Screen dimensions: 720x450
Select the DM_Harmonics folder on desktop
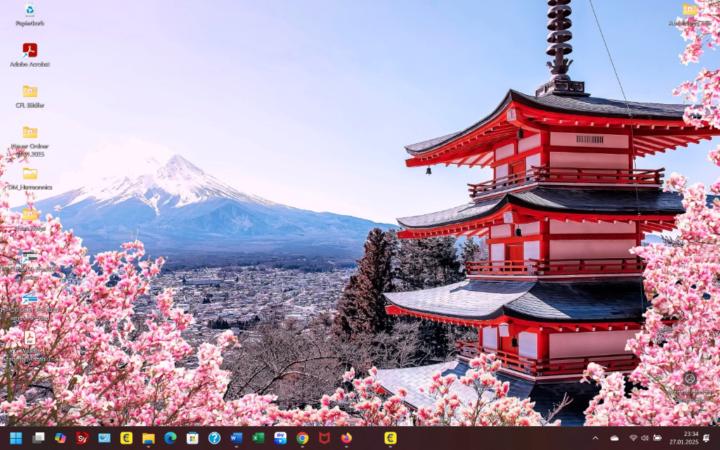[30, 178]
